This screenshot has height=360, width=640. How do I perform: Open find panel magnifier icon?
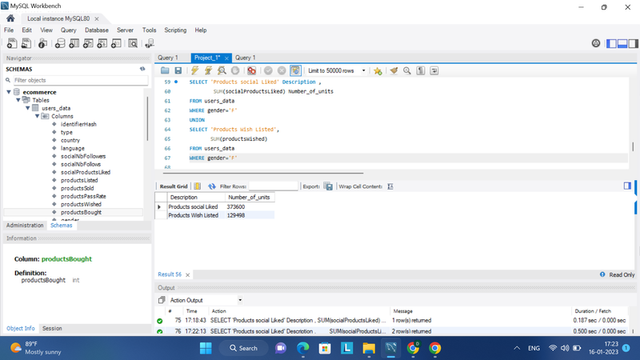(x=407, y=71)
